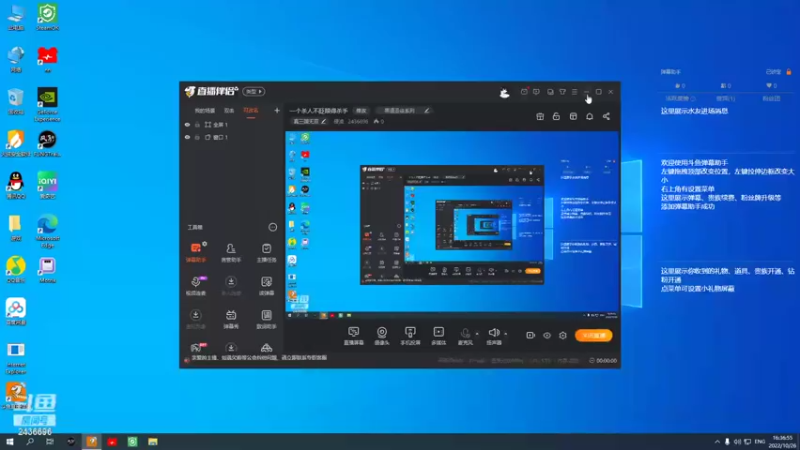Image resolution: width=800 pixels, height=450 pixels.
Task: Open File Explorer from taskbar
Action: tap(153, 441)
